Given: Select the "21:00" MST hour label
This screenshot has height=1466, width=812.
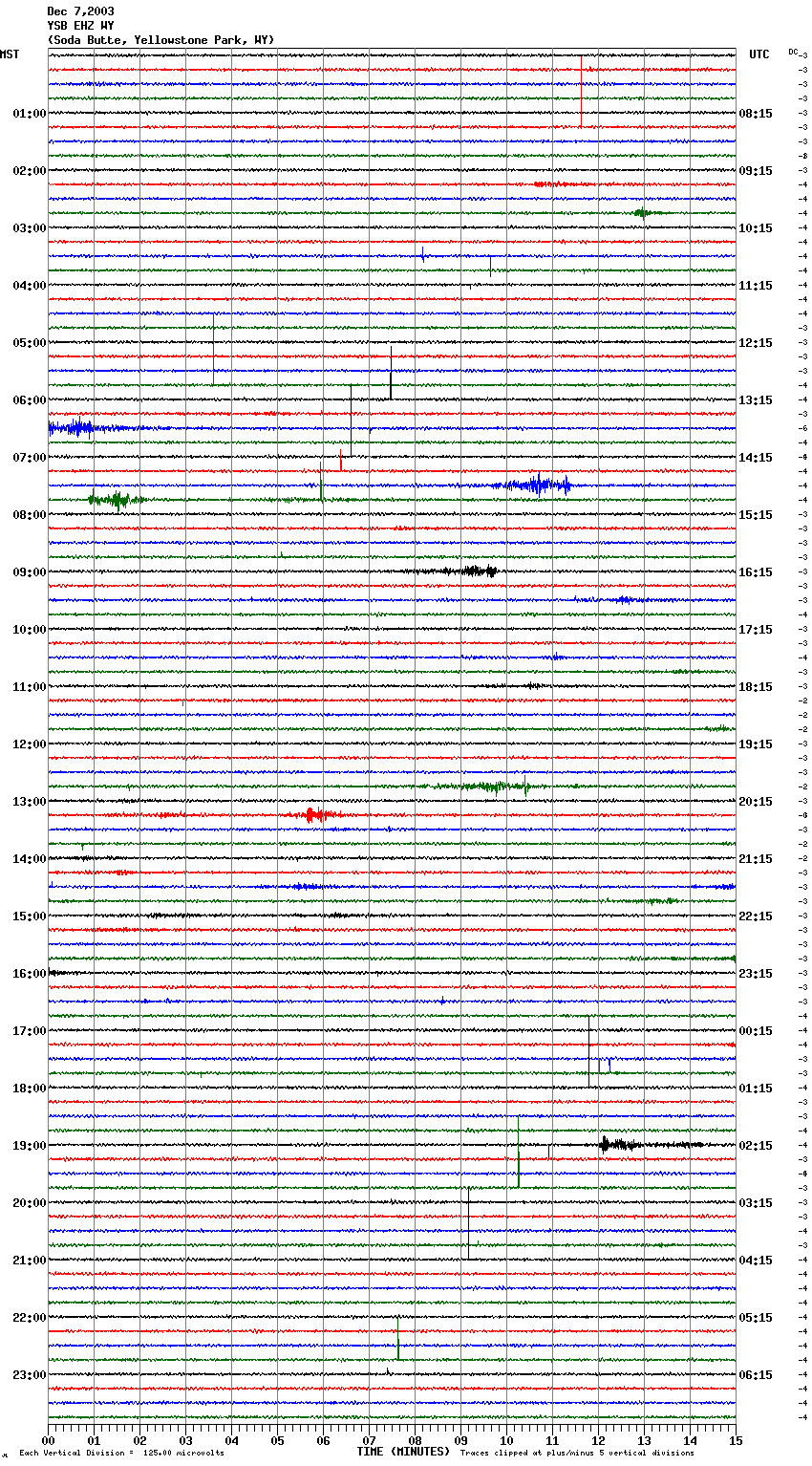Looking at the screenshot, I should click(30, 1261).
